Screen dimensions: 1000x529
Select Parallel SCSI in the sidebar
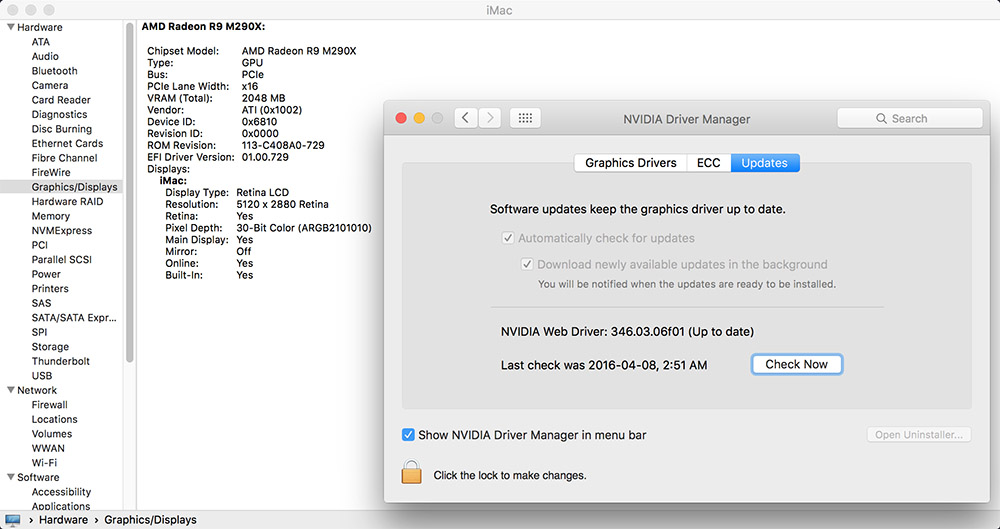(63, 260)
